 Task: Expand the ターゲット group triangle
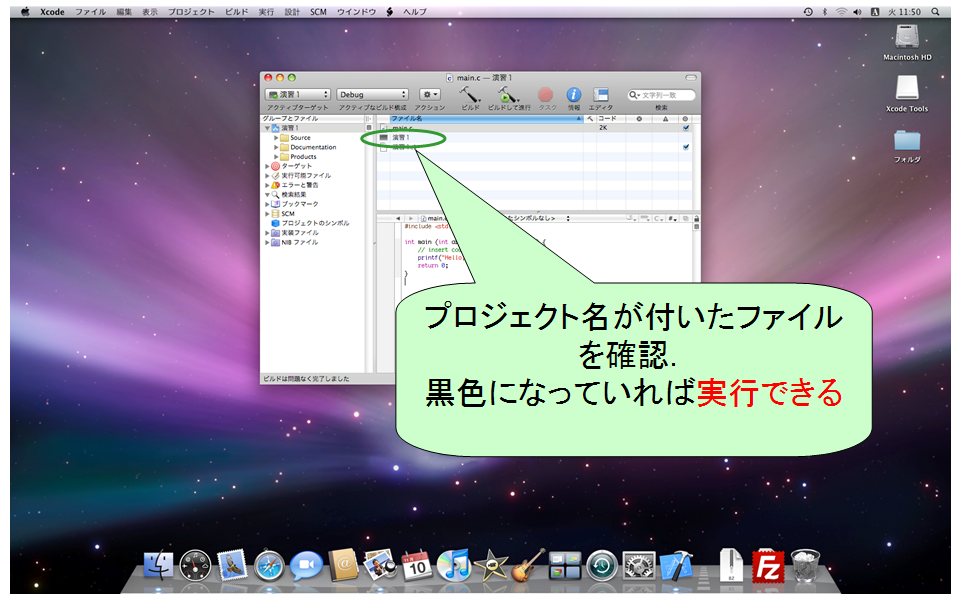[267, 166]
